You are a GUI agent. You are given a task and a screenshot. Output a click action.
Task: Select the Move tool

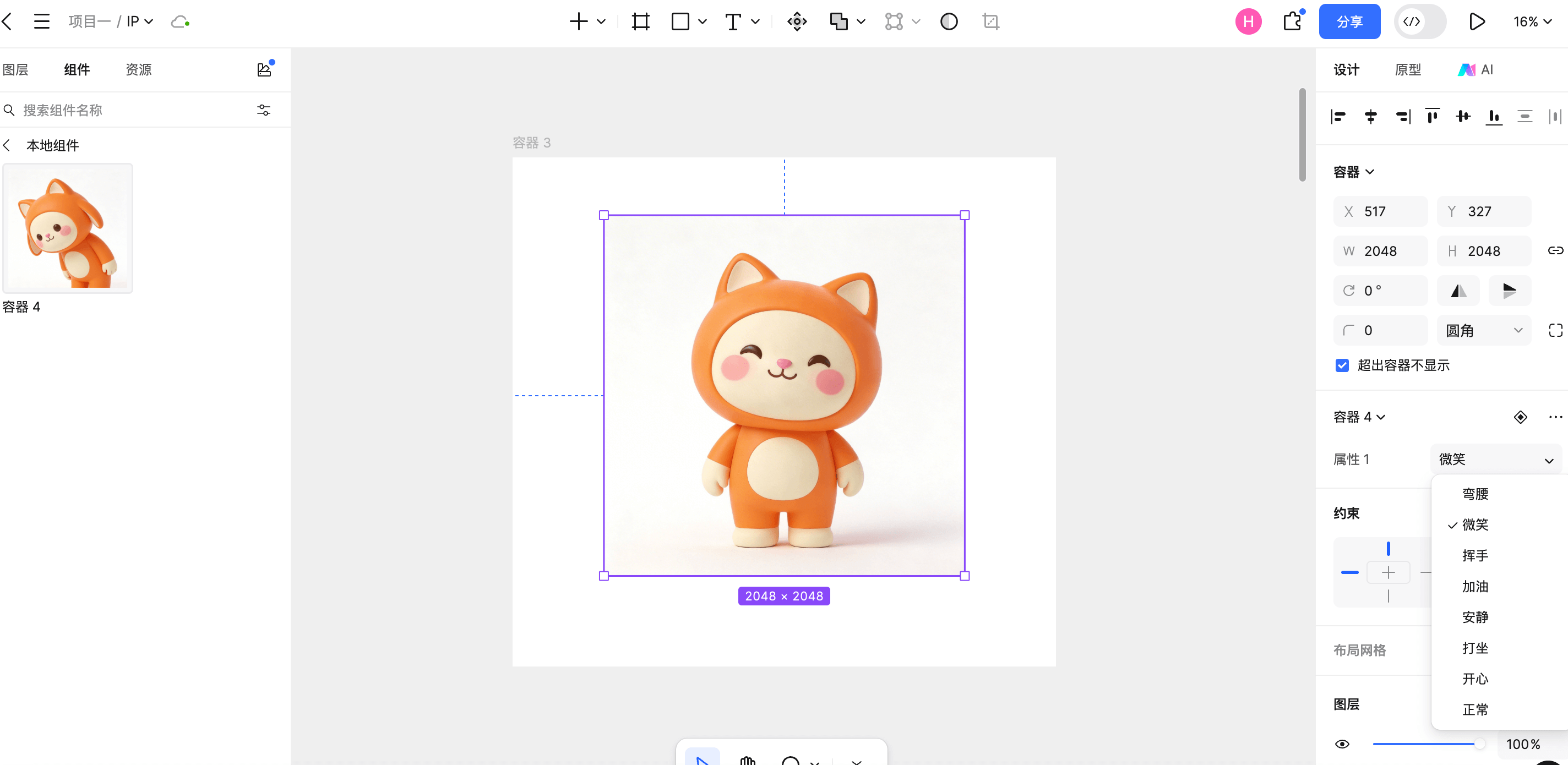click(796, 21)
